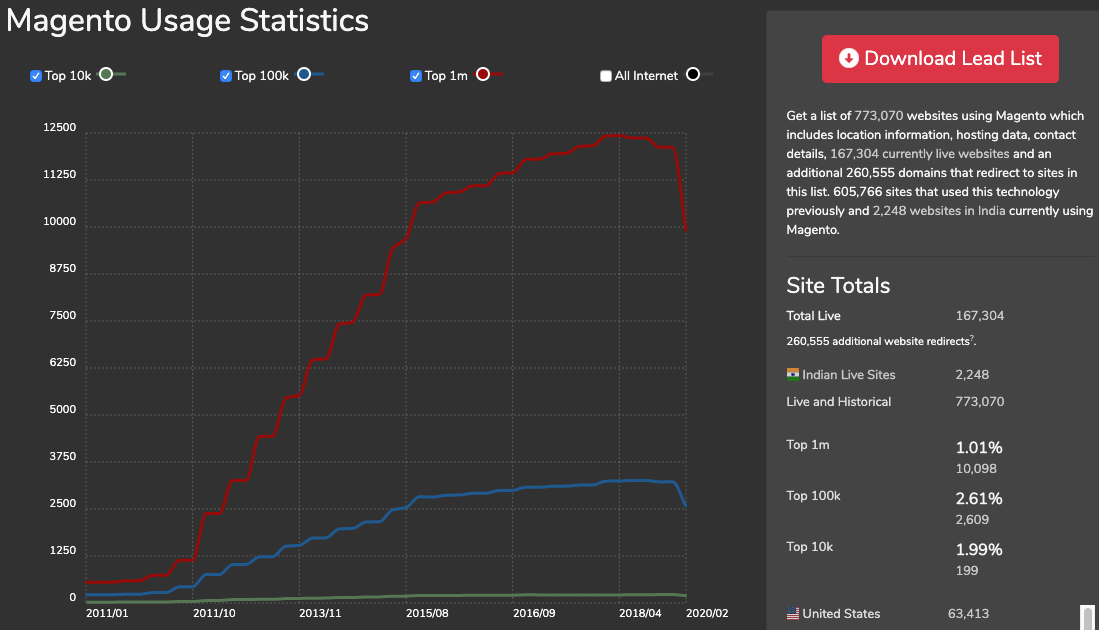
Task: Click the download arrow icon in the red button
Action: coord(848,58)
